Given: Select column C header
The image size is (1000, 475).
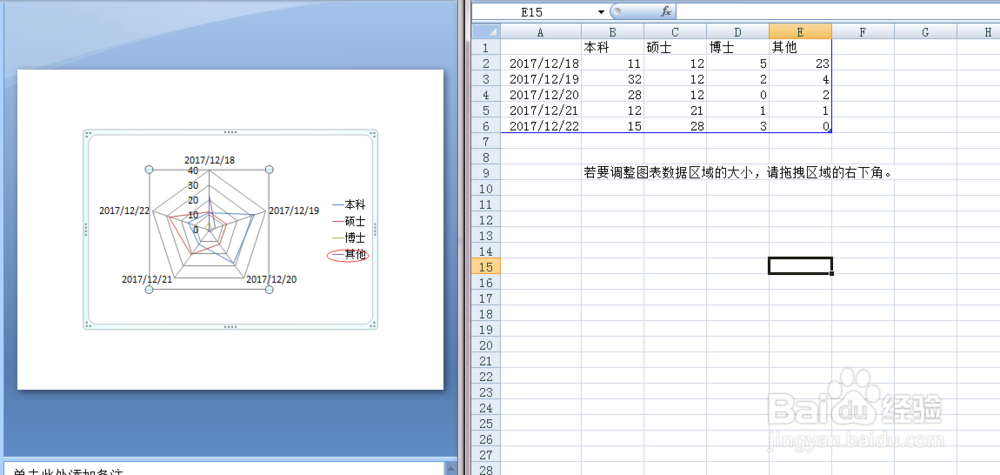Looking at the screenshot, I should [x=675, y=32].
